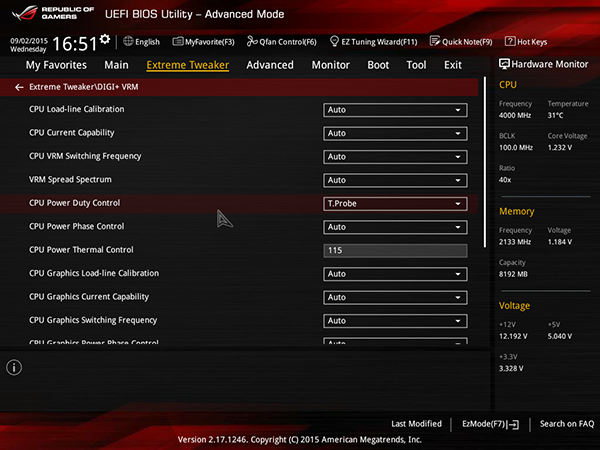This screenshot has height=450, width=600.
Task: Open Qfan Control(F6)
Action: (x=282, y=41)
